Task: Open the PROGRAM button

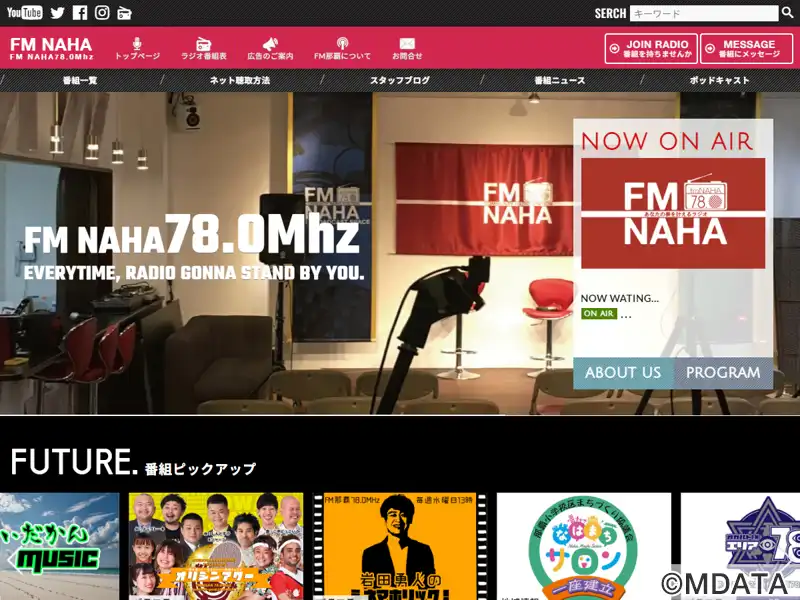Action: tap(723, 373)
